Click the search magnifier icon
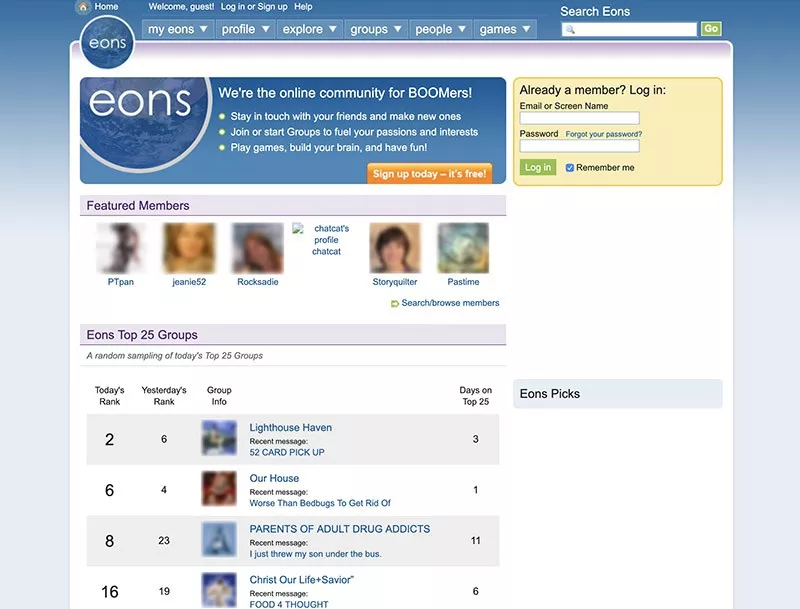The image size is (800, 609). click(570, 30)
